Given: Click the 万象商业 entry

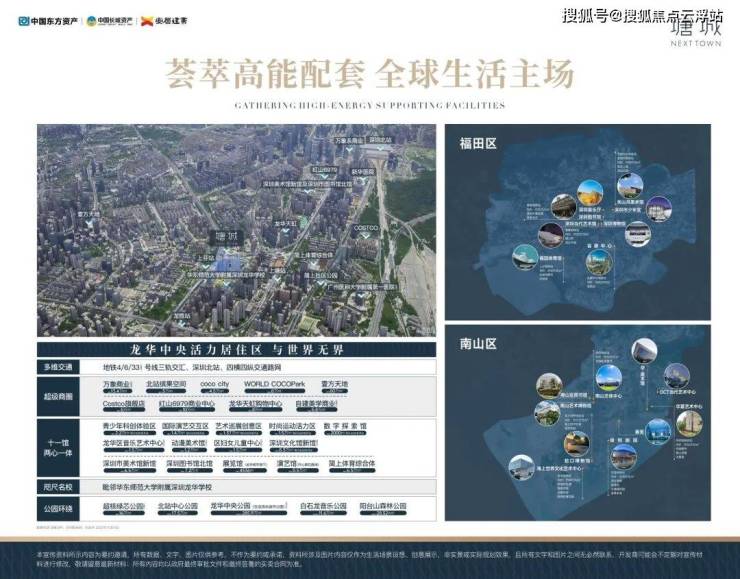Looking at the screenshot, I should tap(117, 386).
